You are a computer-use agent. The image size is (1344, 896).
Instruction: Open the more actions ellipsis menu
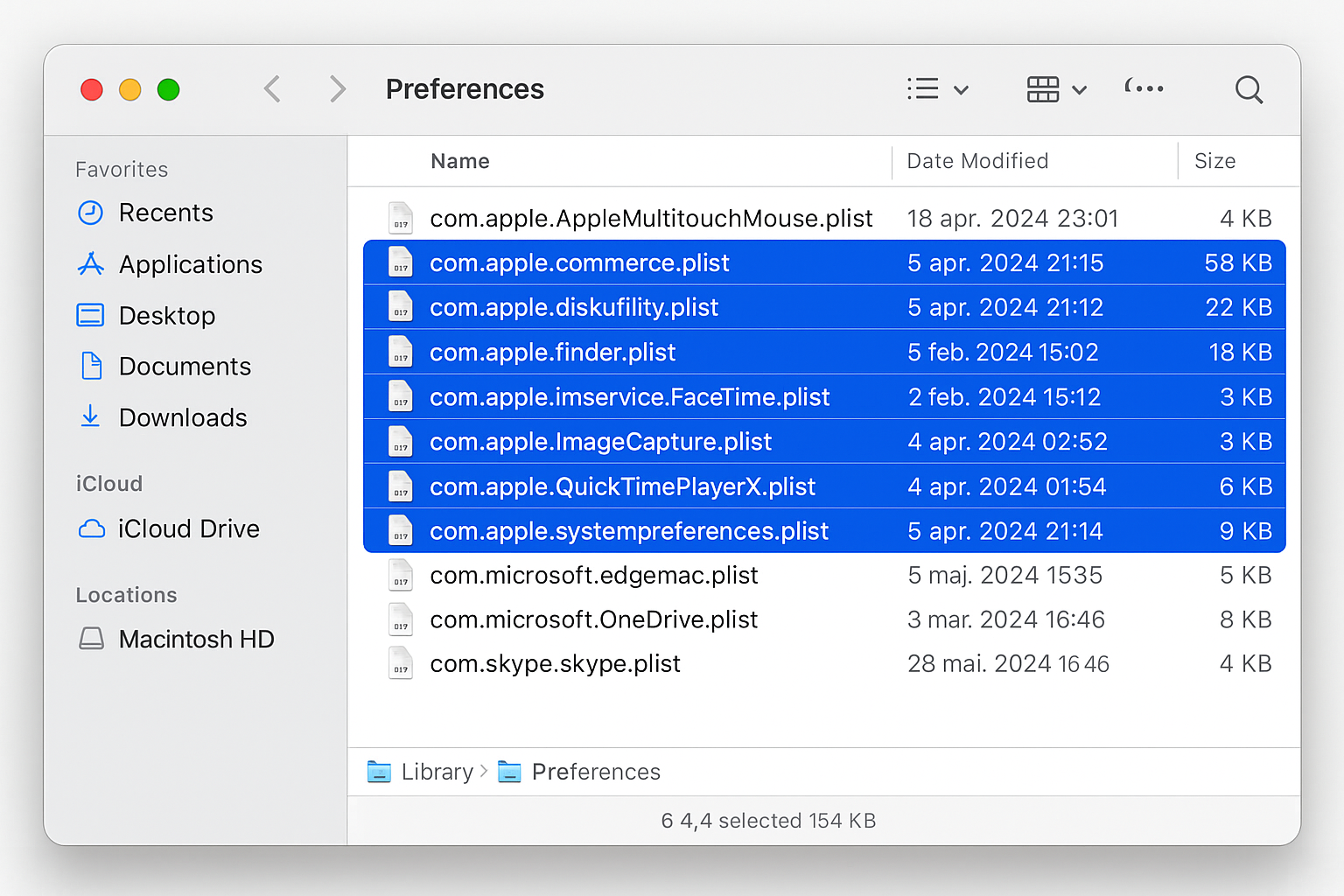click(1144, 87)
